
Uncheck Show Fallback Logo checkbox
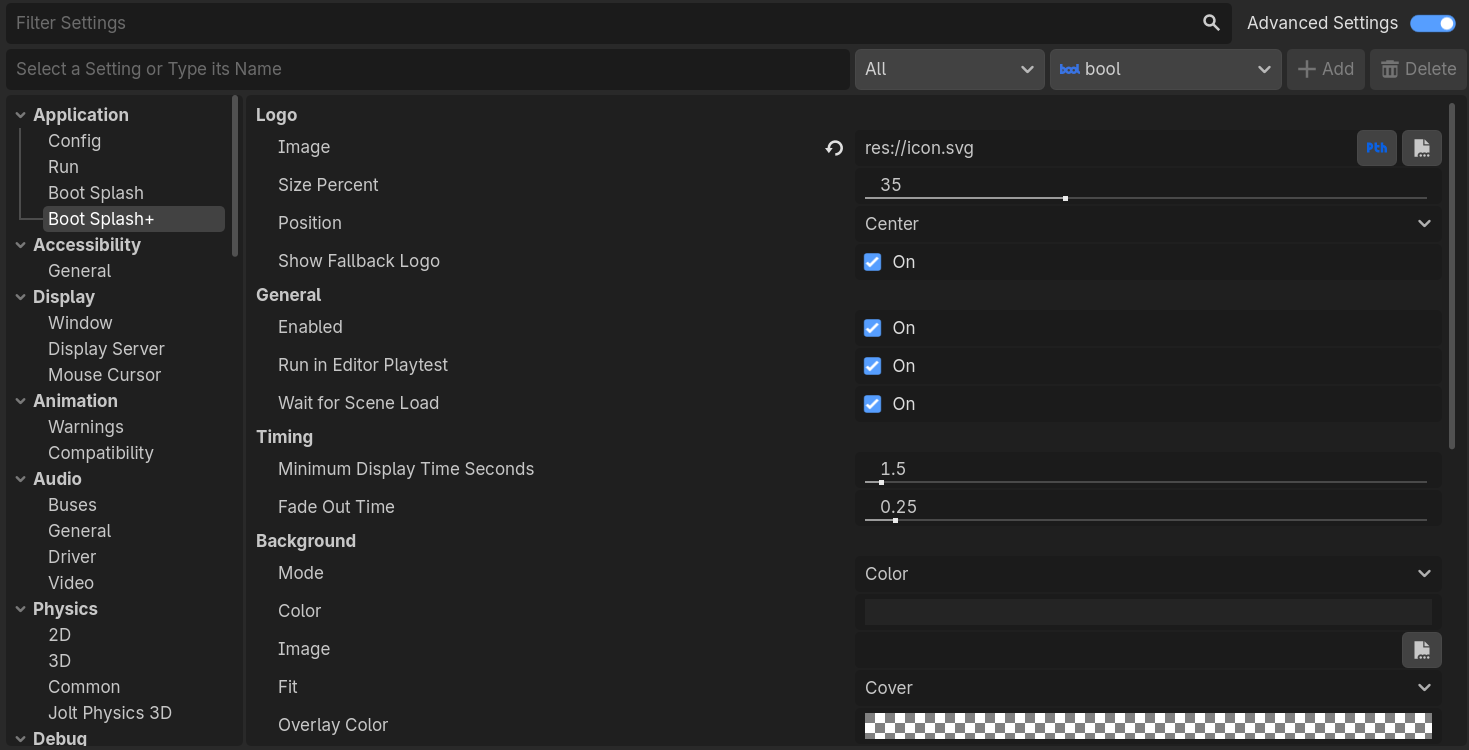[x=873, y=262]
